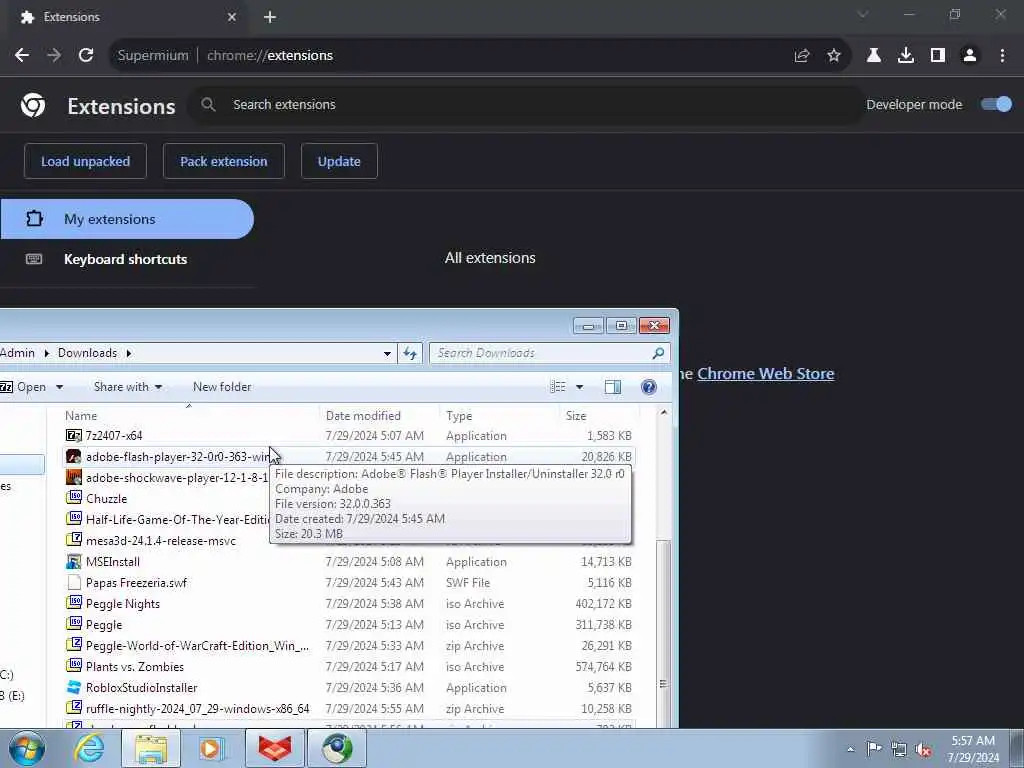Share this page icon in address bar

click(x=802, y=56)
